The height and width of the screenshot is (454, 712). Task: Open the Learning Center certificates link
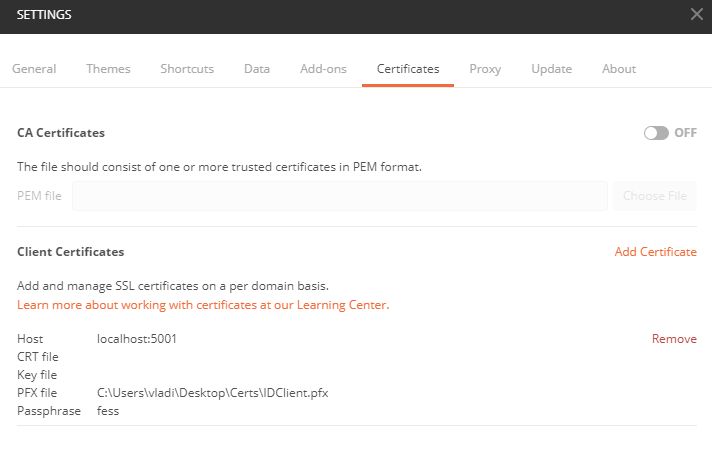coord(203,305)
